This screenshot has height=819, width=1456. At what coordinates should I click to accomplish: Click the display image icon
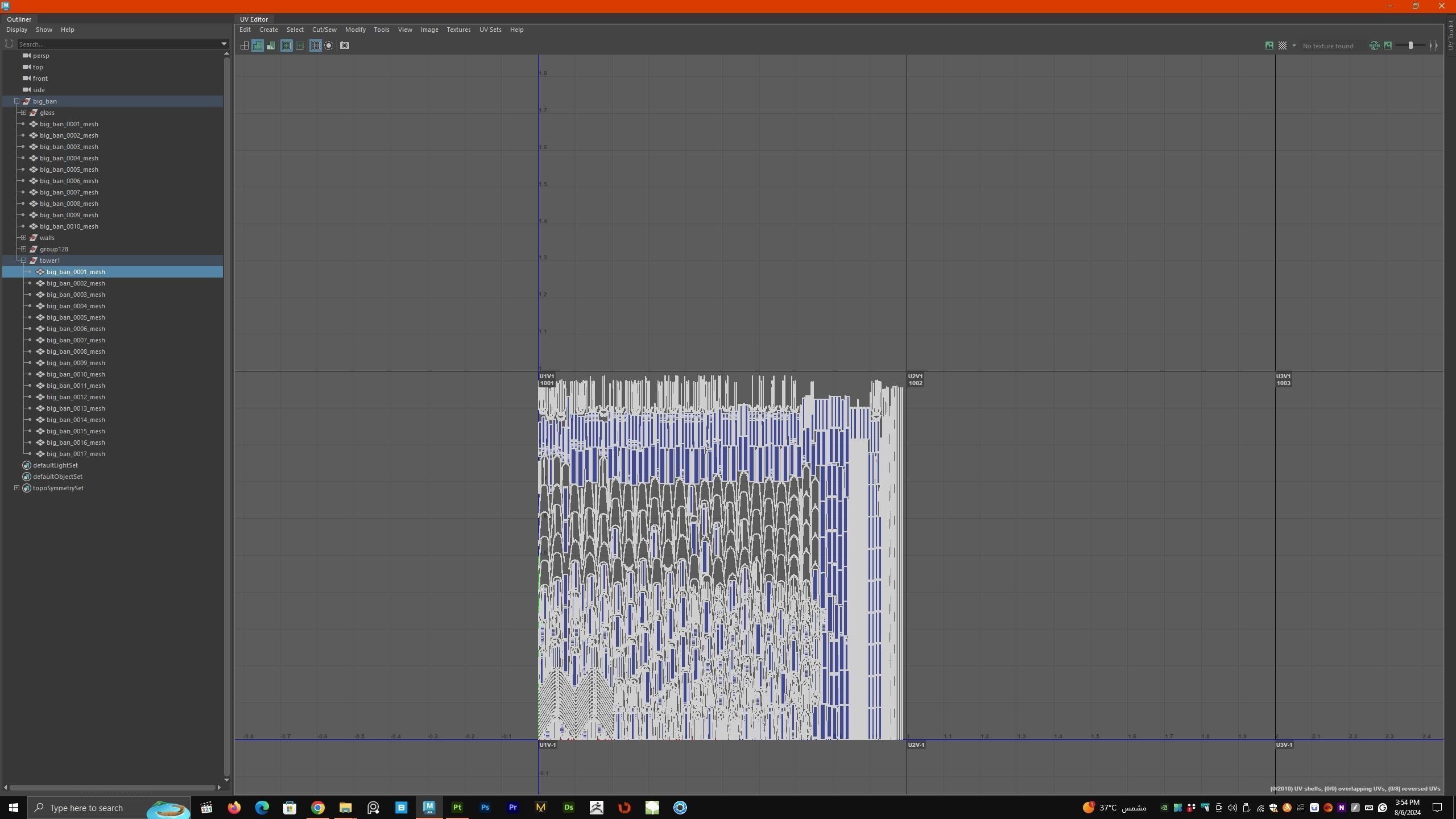click(x=1269, y=45)
